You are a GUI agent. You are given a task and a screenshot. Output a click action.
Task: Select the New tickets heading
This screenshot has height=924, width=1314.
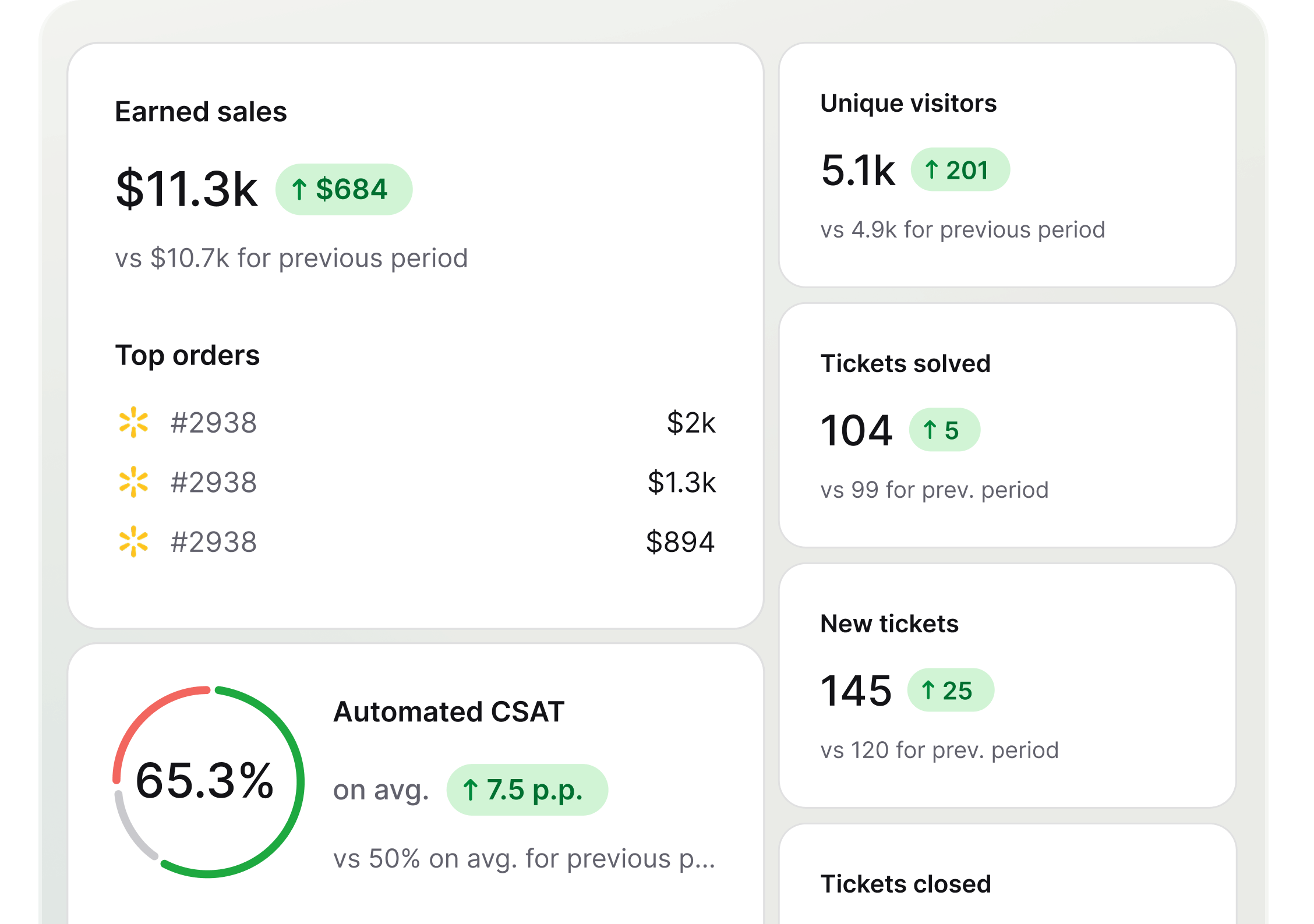coord(889,624)
